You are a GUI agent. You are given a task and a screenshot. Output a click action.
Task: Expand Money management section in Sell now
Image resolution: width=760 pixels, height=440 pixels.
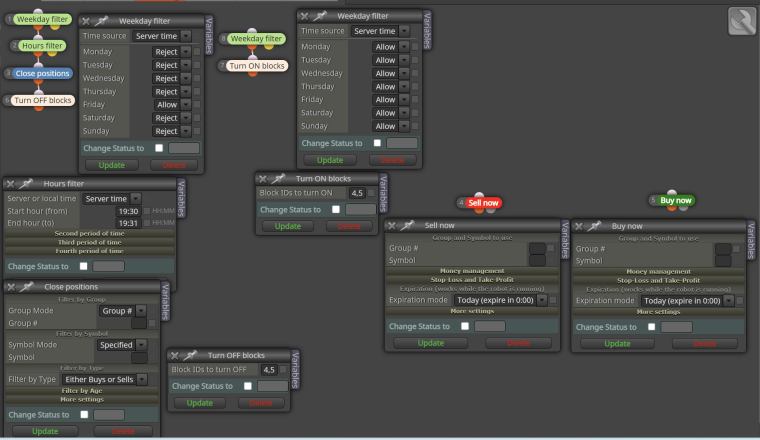(x=472, y=271)
